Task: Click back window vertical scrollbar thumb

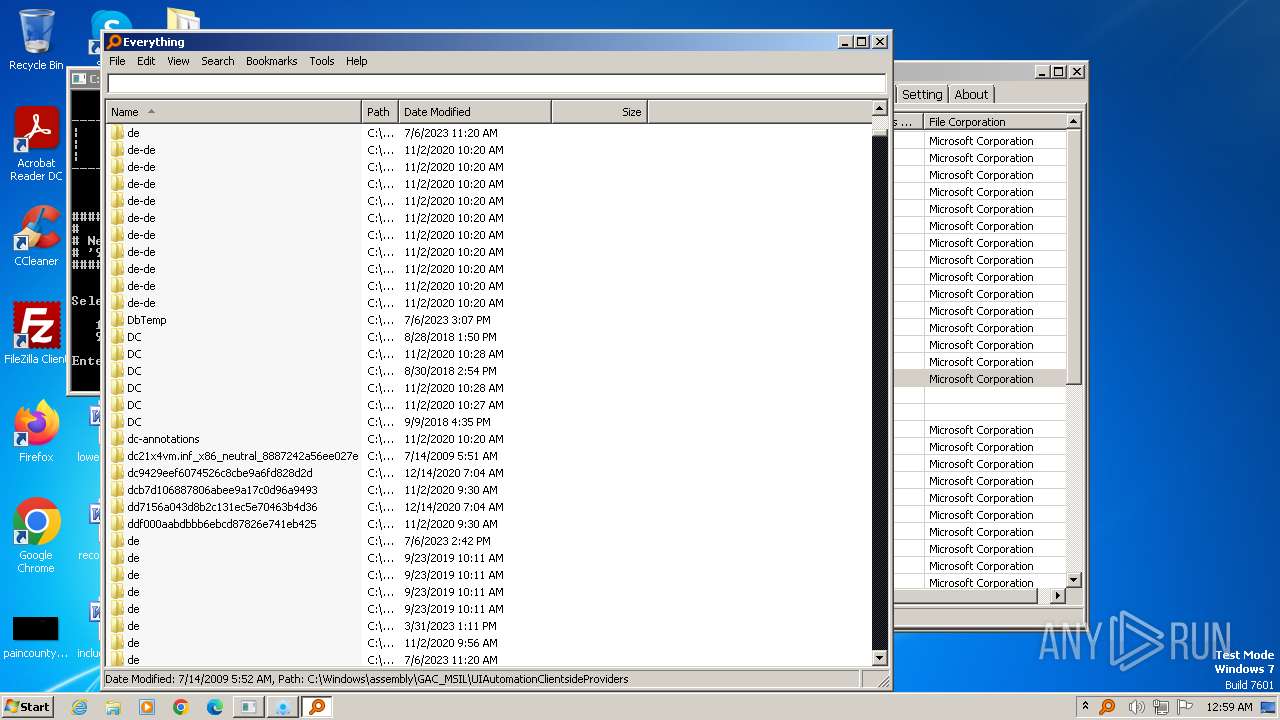Action: point(1074,256)
